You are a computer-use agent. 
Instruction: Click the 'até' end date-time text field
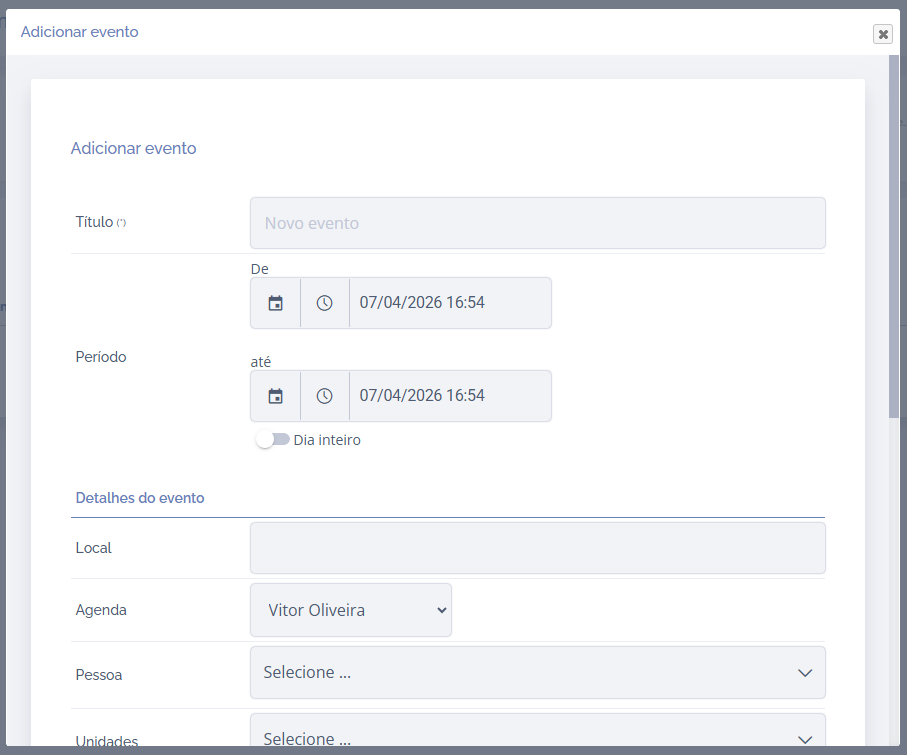pos(449,396)
